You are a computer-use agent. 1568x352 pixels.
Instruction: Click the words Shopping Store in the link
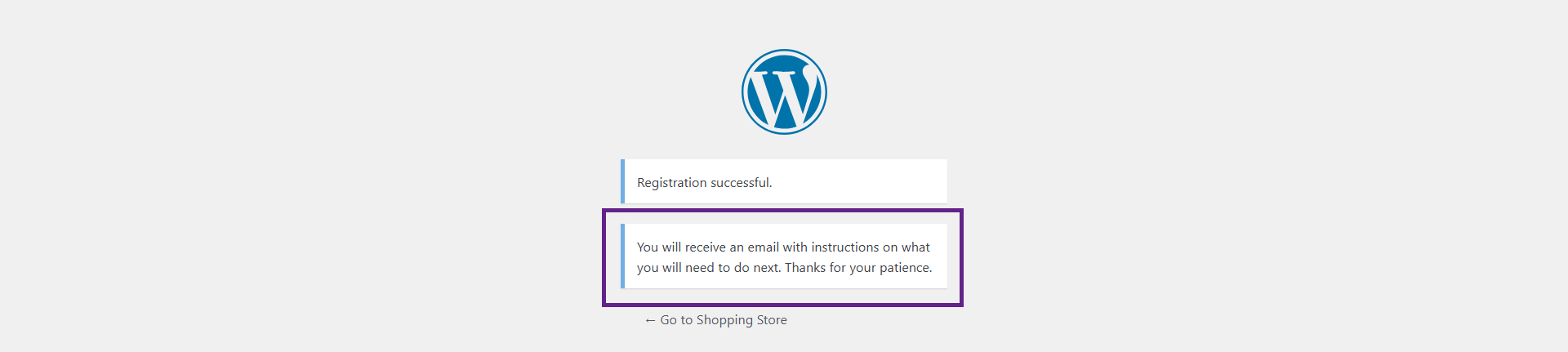tap(742, 320)
